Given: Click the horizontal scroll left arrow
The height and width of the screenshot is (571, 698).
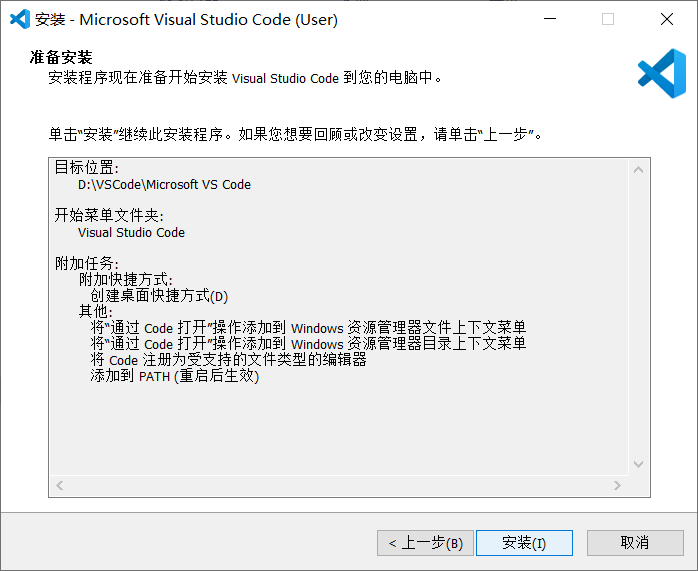Looking at the screenshot, I should pos(59,485).
